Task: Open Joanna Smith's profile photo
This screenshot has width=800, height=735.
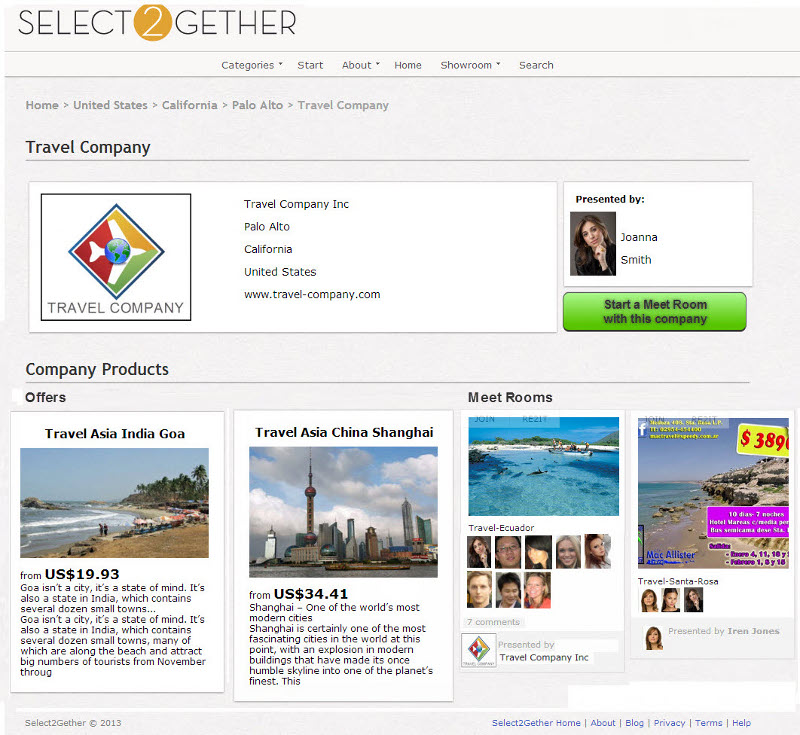Action: [x=592, y=244]
